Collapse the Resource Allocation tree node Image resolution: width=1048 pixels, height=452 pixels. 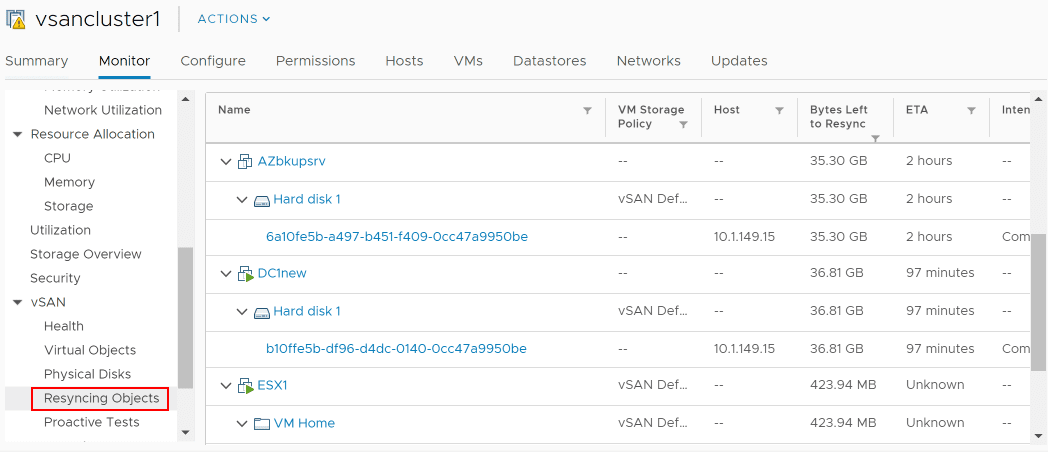[x=17, y=134]
